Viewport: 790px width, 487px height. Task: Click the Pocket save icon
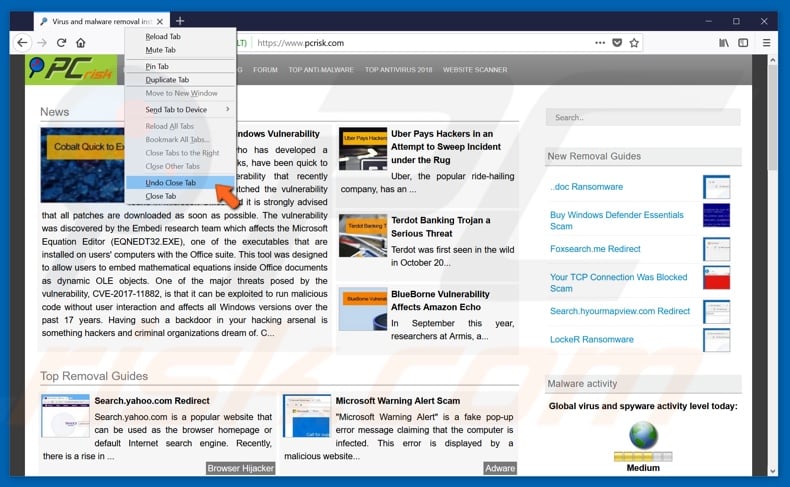(x=617, y=43)
